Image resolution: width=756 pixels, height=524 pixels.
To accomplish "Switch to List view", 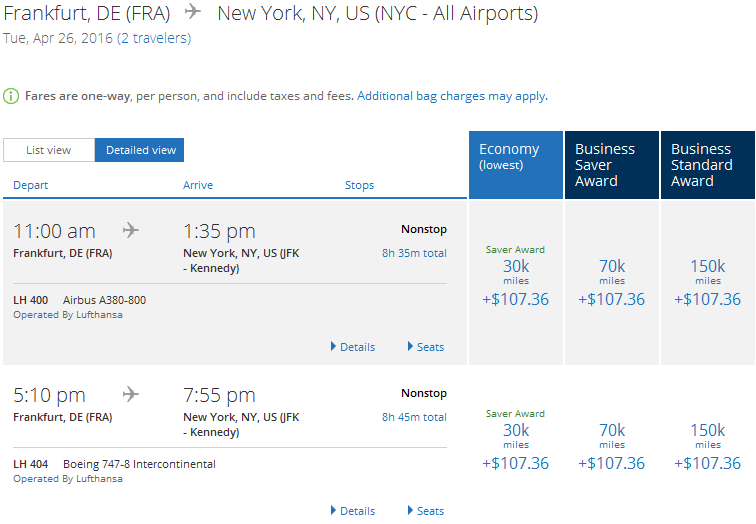I will (48, 150).
